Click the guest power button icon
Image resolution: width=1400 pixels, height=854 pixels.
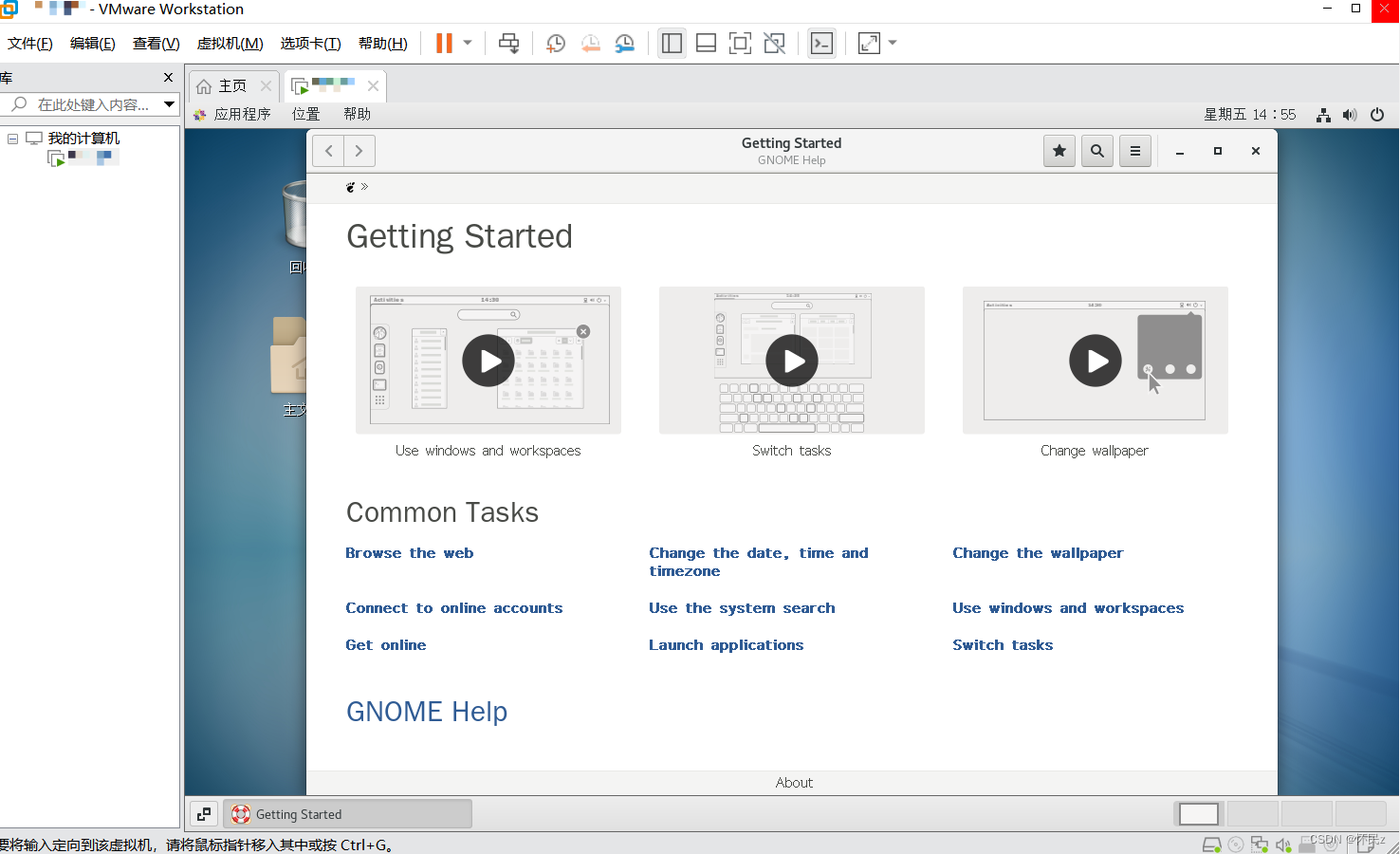(1377, 115)
